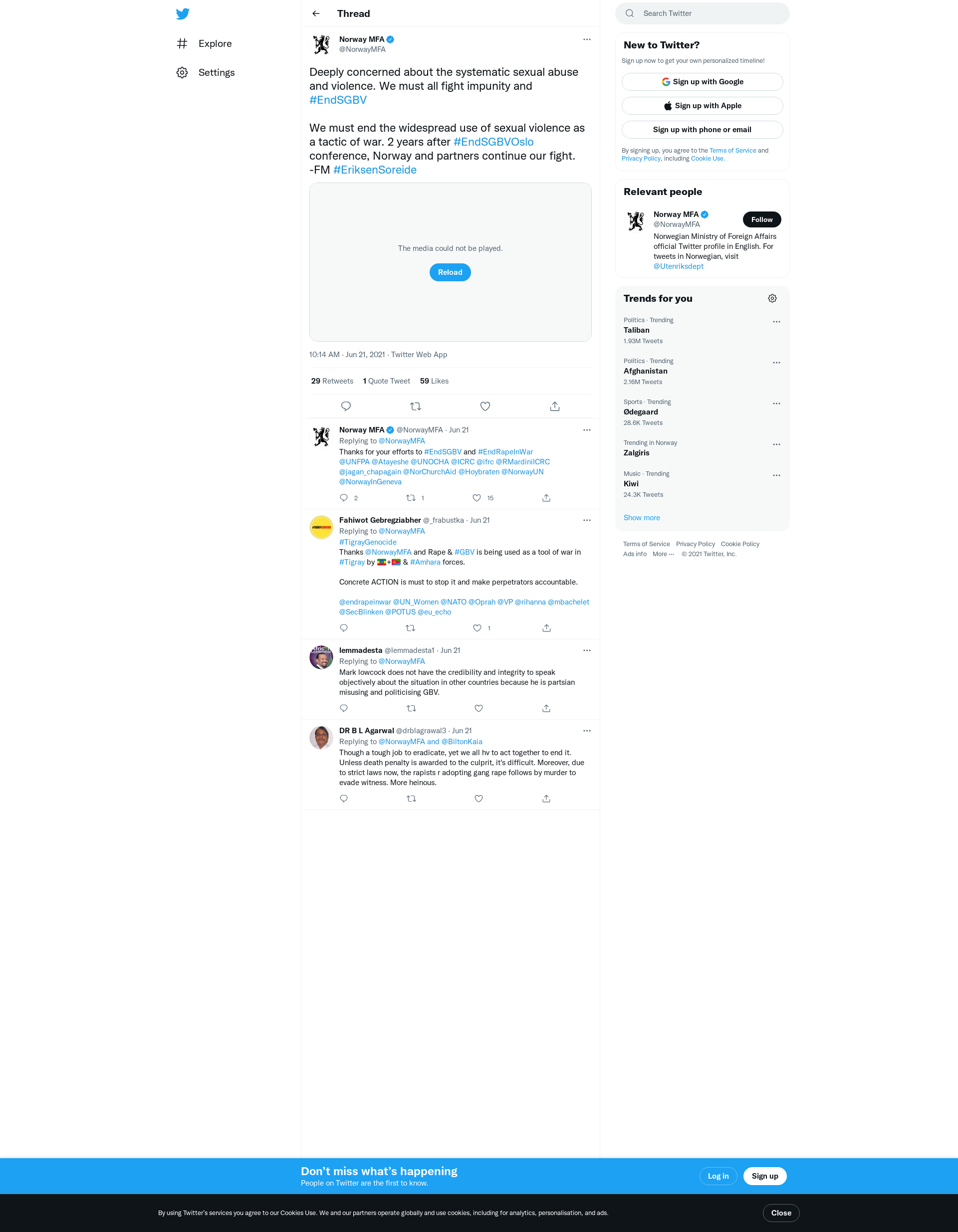Follow Norway MFA

coord(762,219)
